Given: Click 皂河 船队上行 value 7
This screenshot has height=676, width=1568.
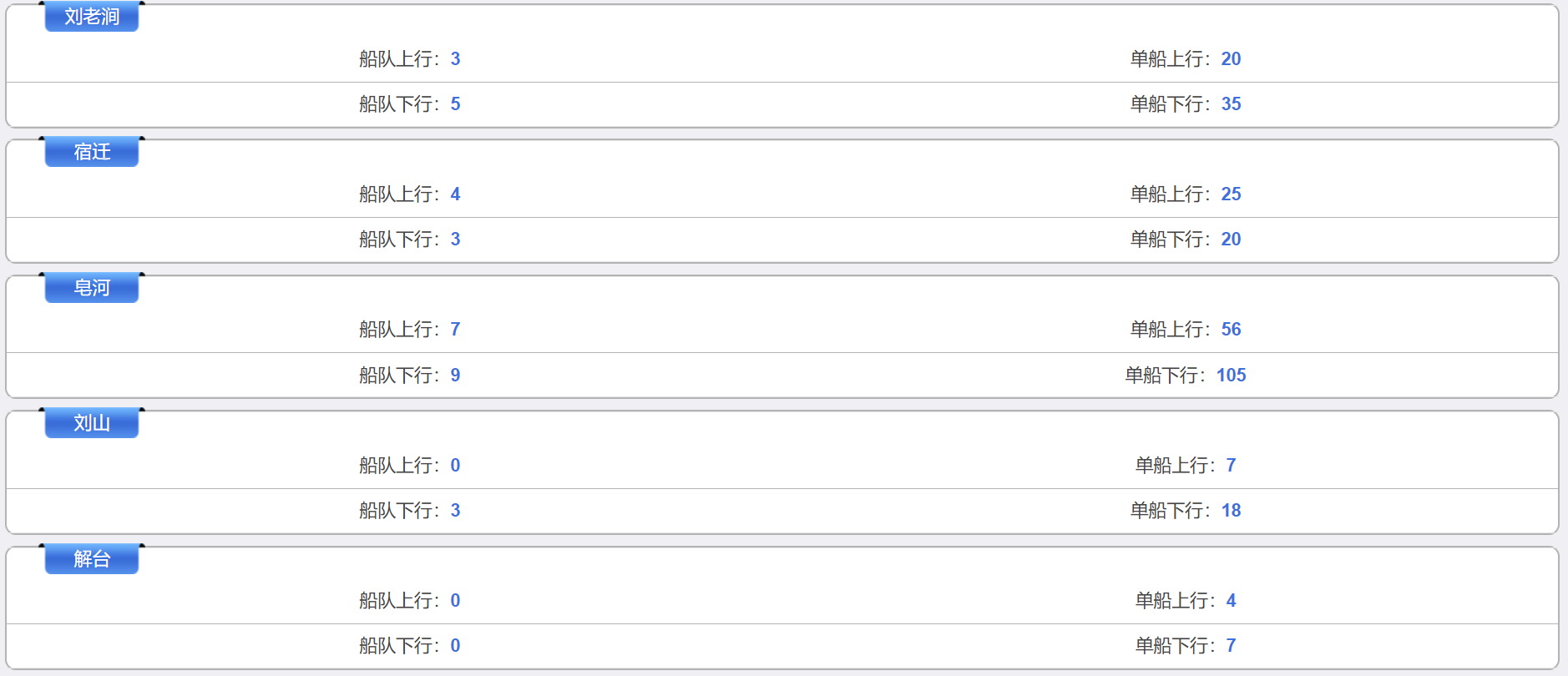Looking at the screenshot, I should coord(455,330).
